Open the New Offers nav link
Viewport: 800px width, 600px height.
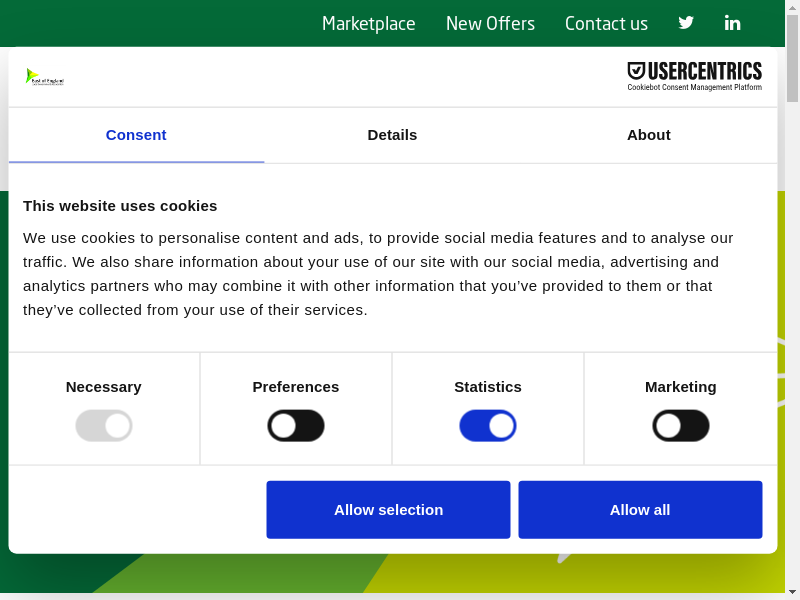point(490,23)
